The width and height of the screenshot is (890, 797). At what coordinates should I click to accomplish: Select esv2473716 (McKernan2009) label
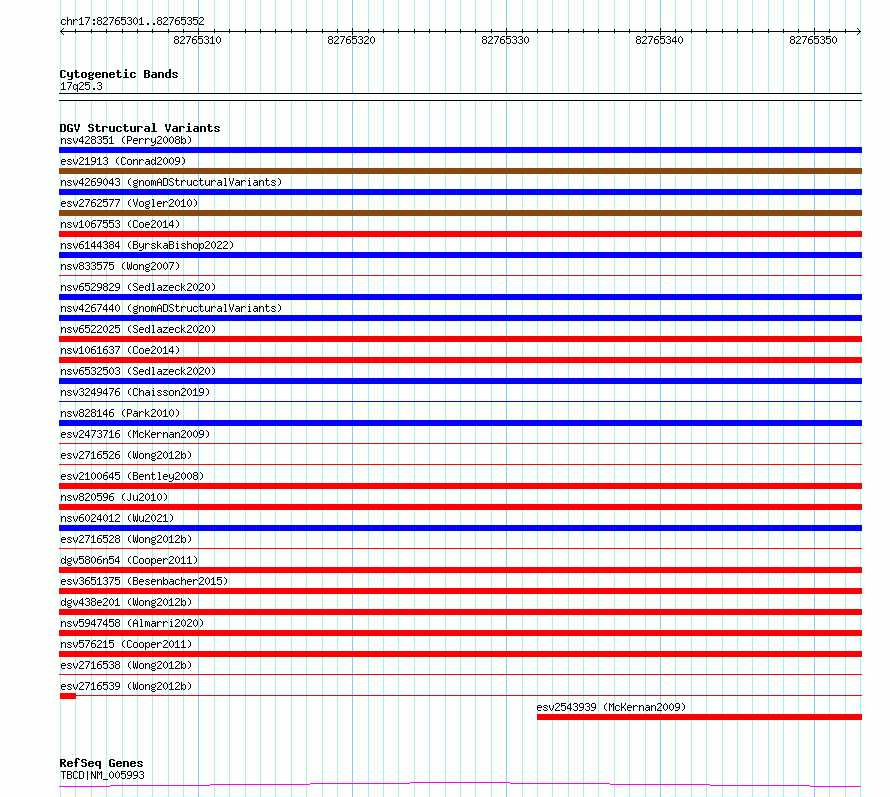[x=135, y=434]
